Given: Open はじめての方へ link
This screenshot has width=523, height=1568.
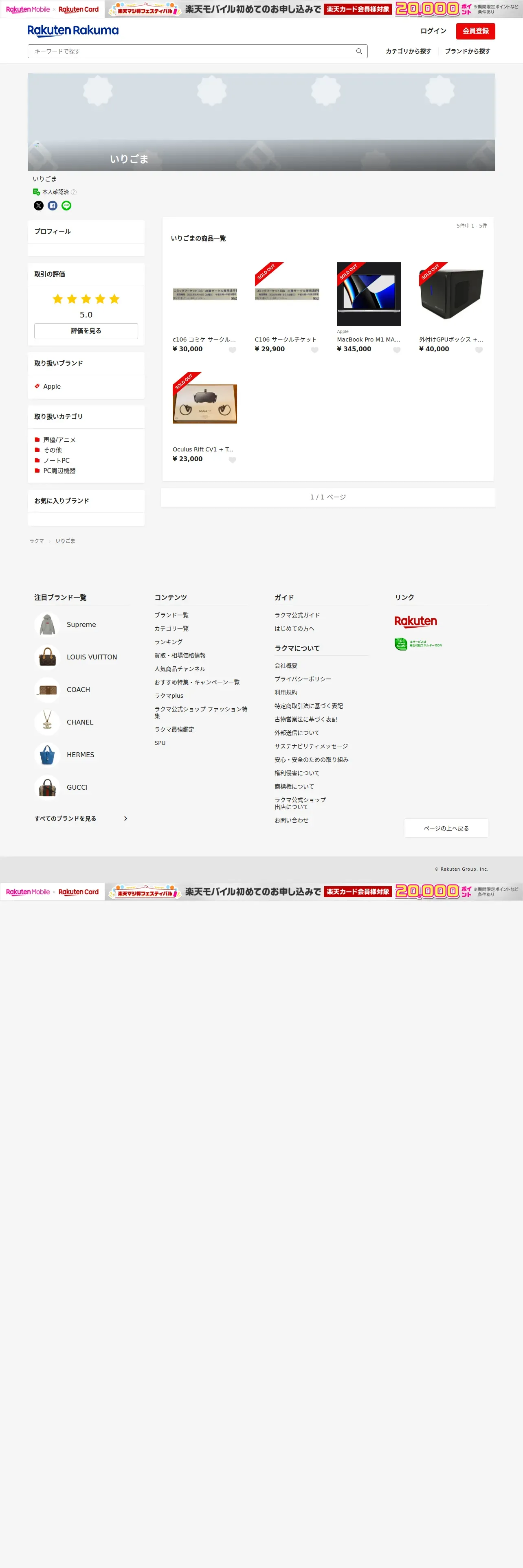Looking at the screenshot, I should [294, 629].
